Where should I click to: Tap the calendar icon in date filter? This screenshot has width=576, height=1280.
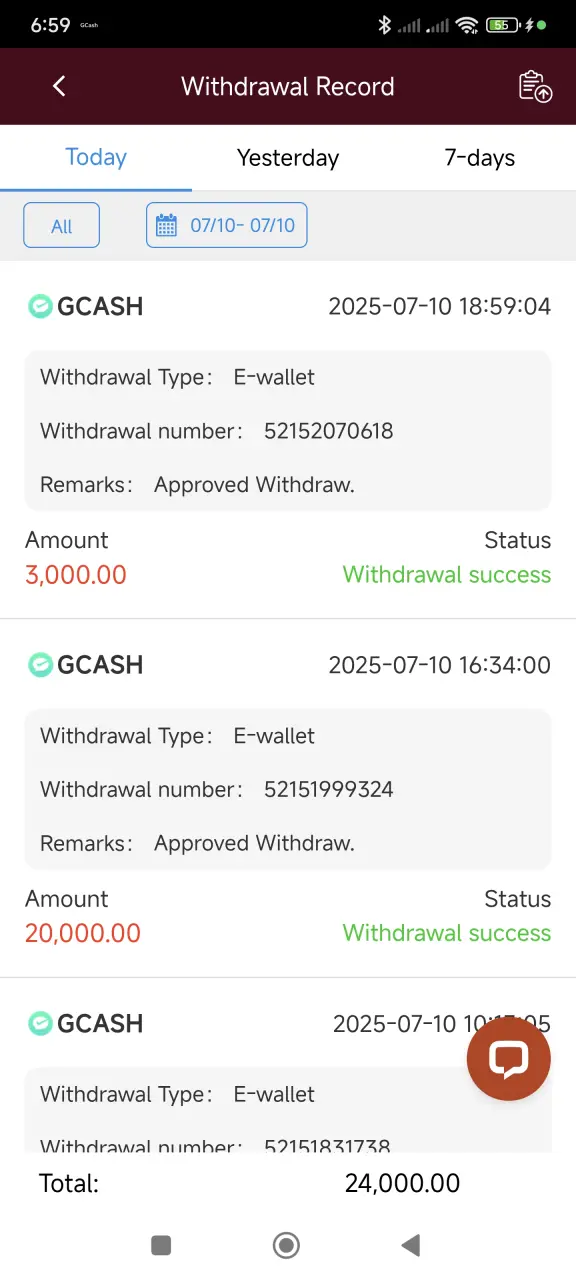(166, 225)
